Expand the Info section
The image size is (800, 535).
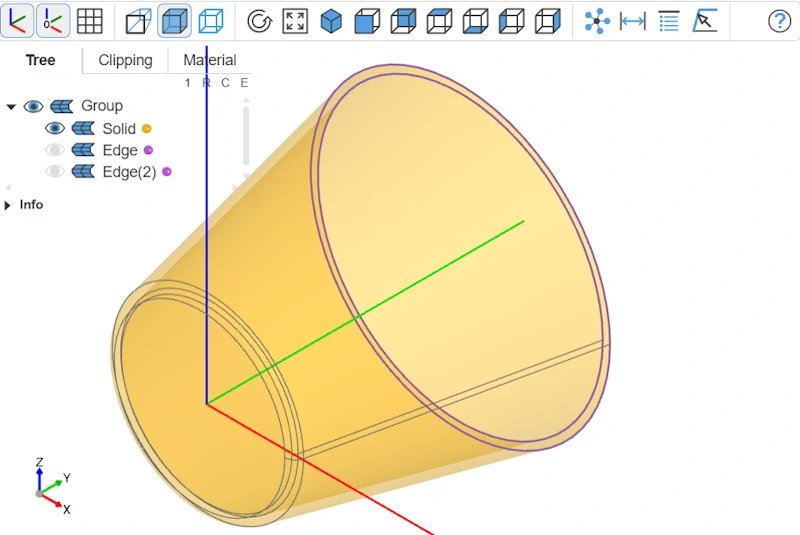click(9, 205)
